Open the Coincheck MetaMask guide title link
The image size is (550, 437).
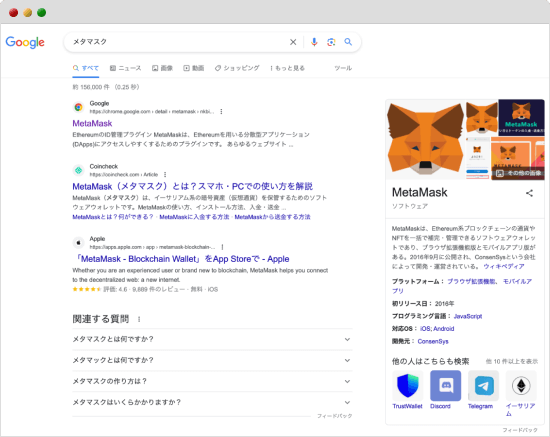pyautogui.click(x=193, y=186)
